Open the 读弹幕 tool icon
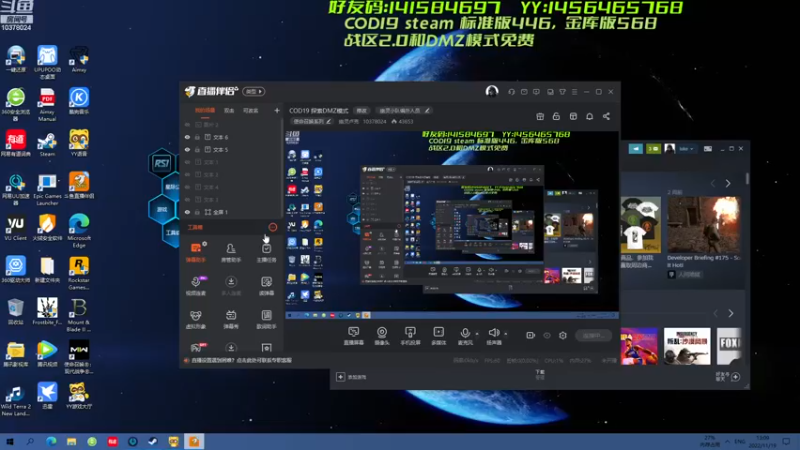The image size is (800, 450). point(266,285)
